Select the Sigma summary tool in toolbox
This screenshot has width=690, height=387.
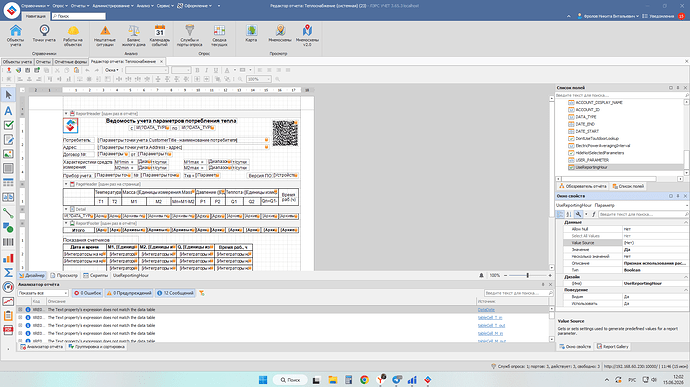[x=8, y=273]
